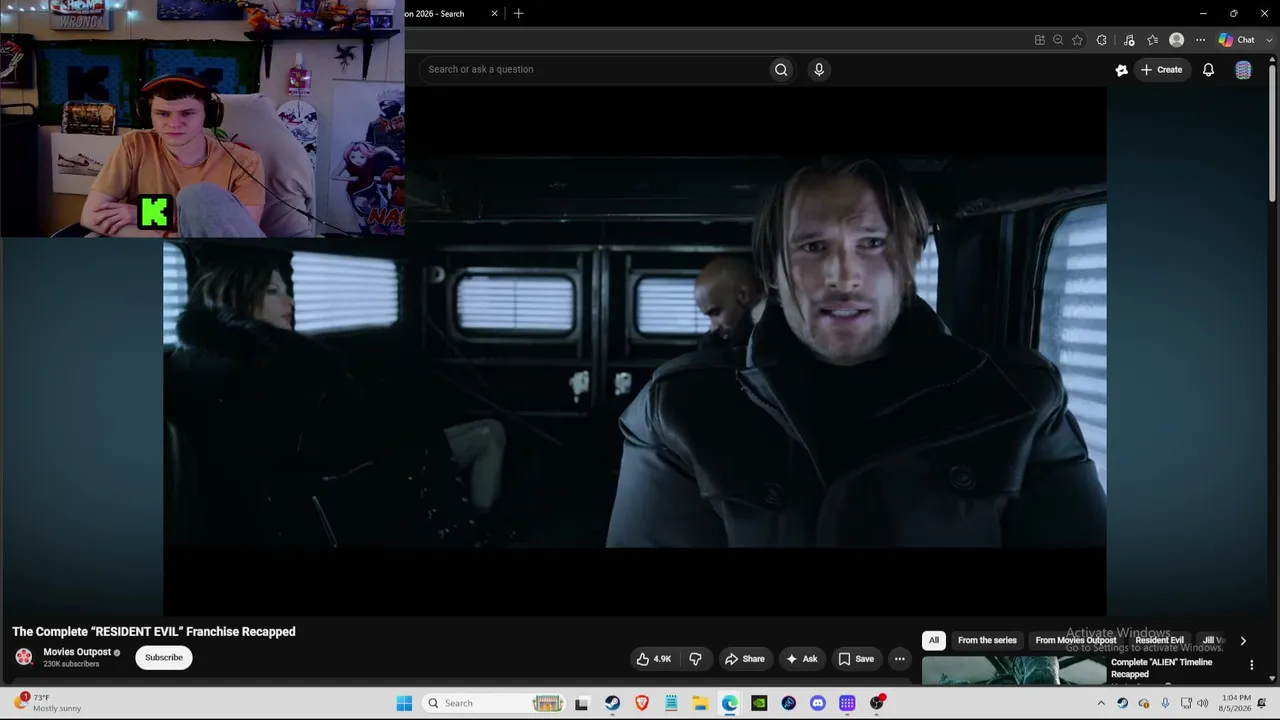This screenshot has width=1280, height=720.
Task: Show hidden system tray icons
Action: click(x=1101, y=703)
